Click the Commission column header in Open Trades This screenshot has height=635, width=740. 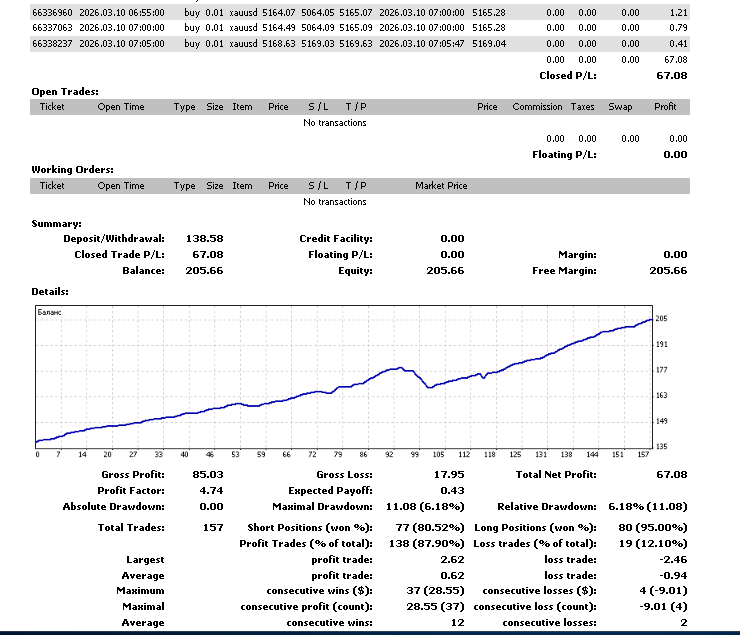(537, 107)
